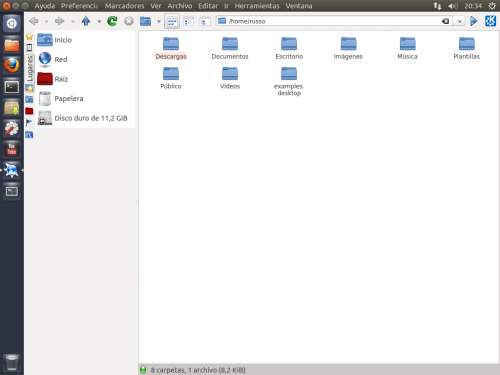Go back with the left arrow toolbar icon
500x375 pixels.
tap(33, 21)
